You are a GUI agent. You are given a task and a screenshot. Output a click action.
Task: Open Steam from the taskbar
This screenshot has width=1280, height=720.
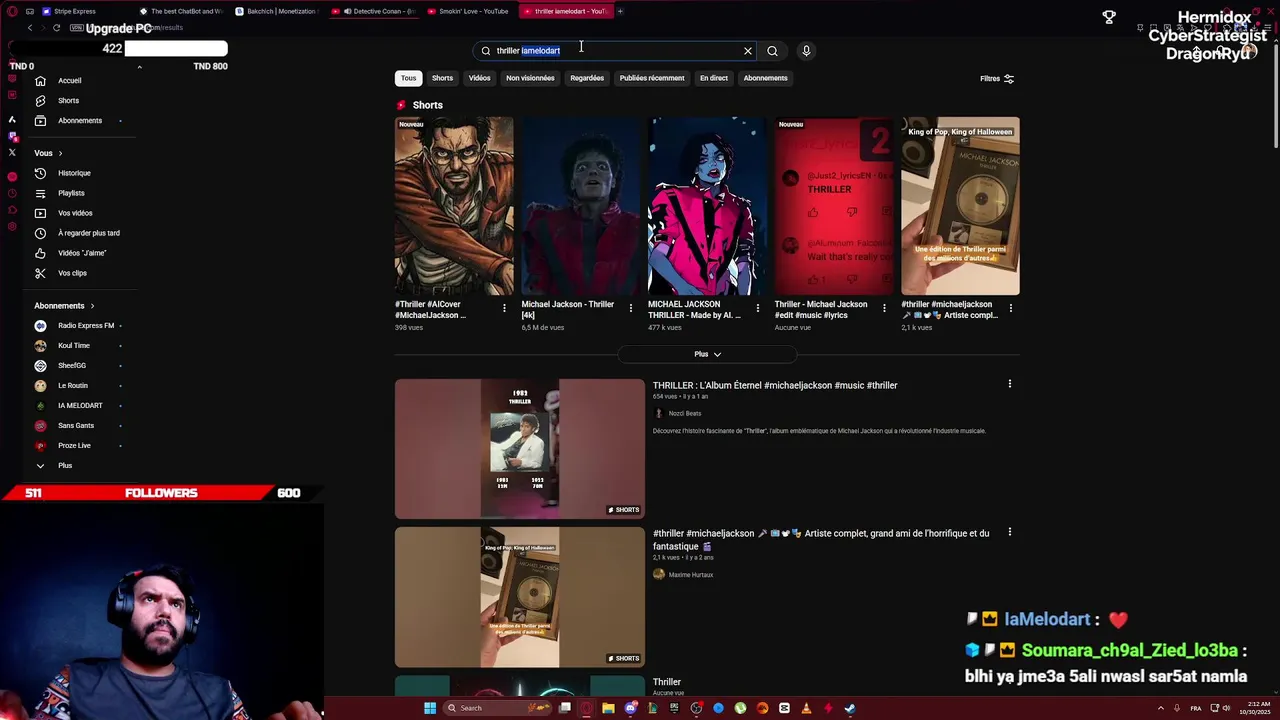pyautogui.click(x=850, y=708)
